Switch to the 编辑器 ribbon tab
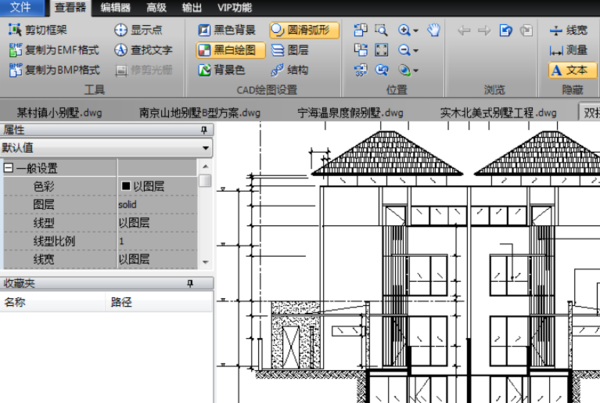Screen dimensions: 600x403 (x=115, y=8)
